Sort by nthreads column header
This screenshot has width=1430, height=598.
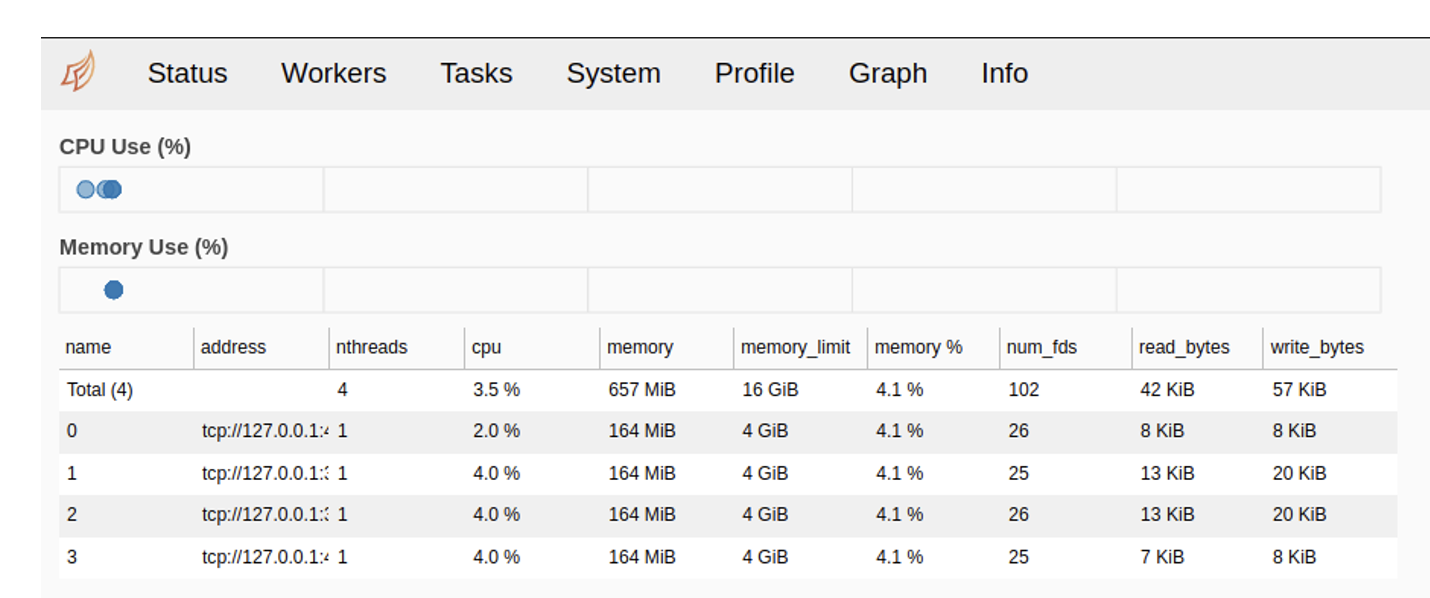pos(371,347)
